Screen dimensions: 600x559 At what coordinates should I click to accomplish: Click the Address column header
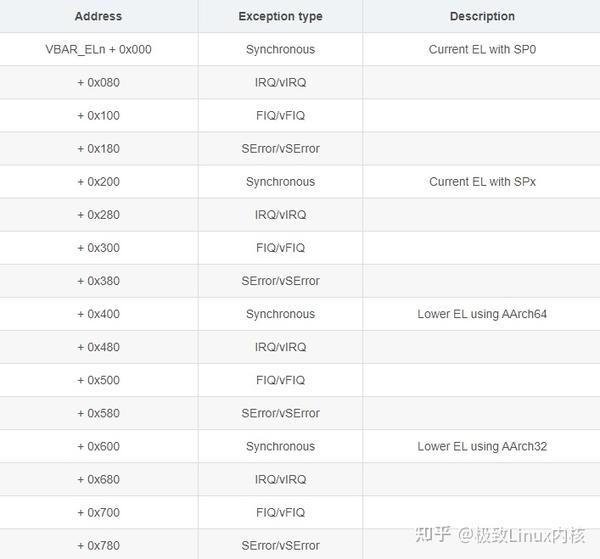[x=98, y=16]
